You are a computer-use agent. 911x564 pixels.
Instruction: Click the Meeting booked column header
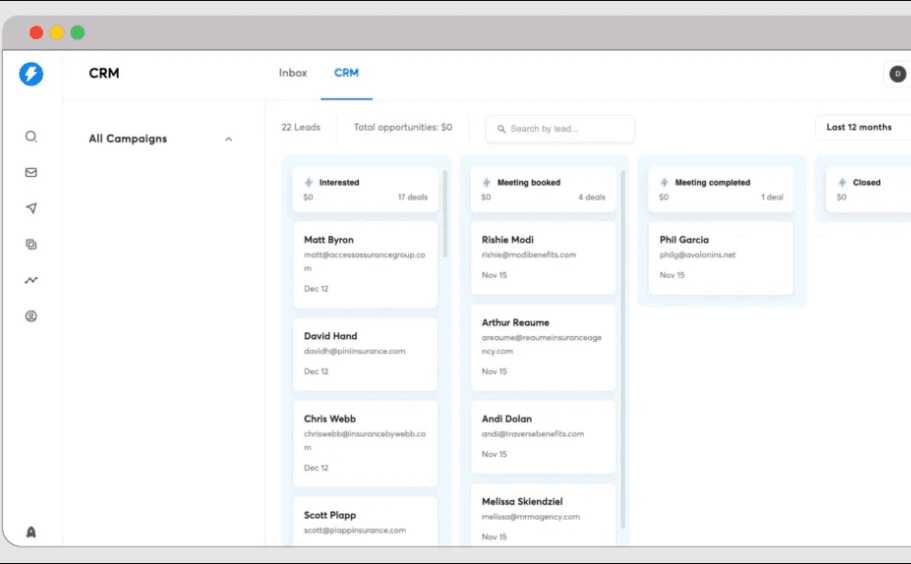(x=543, y=189)
